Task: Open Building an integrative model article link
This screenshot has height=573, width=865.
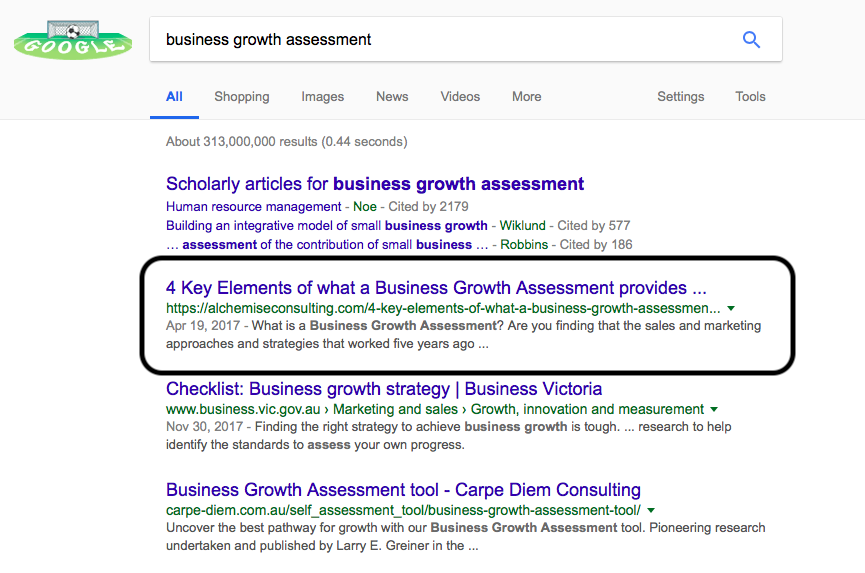Action: 327,226
